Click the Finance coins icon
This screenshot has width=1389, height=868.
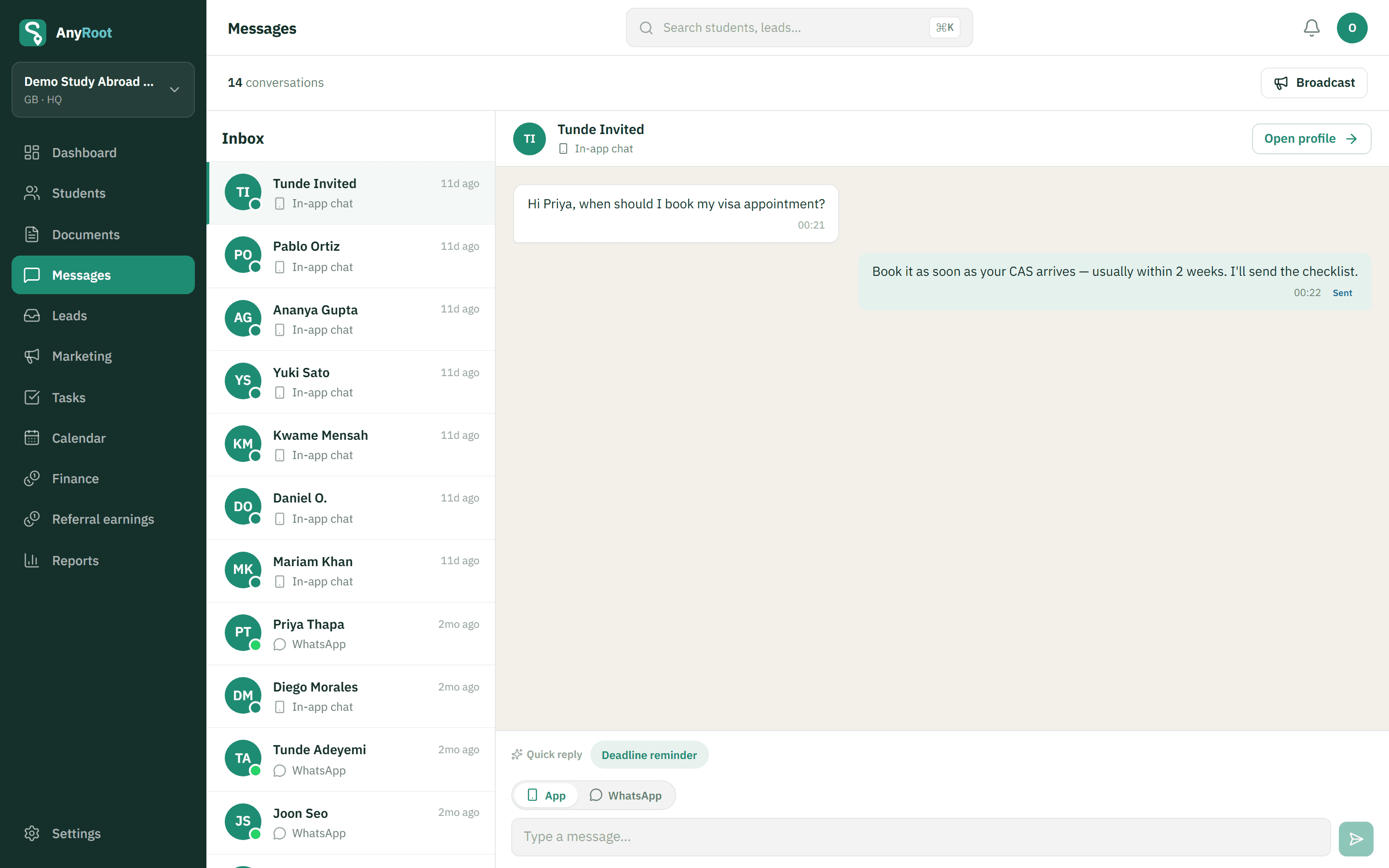pos(31,478)
